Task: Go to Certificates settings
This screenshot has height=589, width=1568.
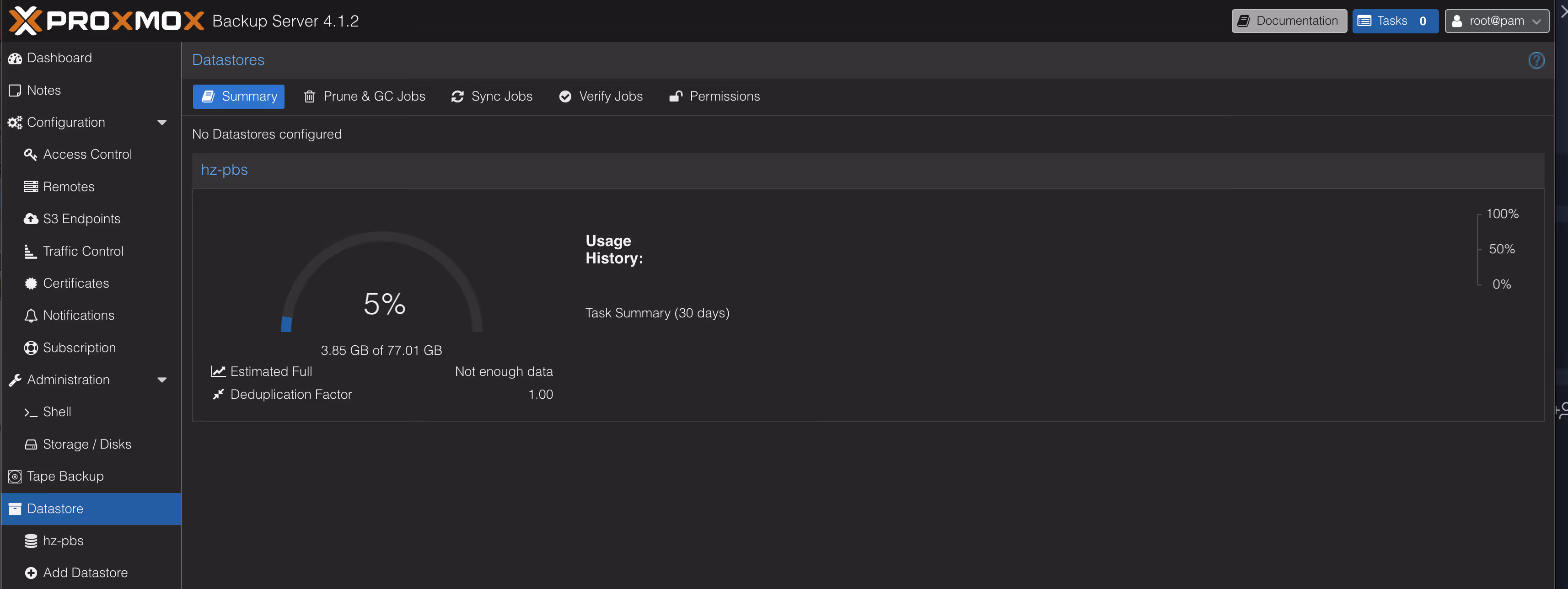Action: click(75, 283)
